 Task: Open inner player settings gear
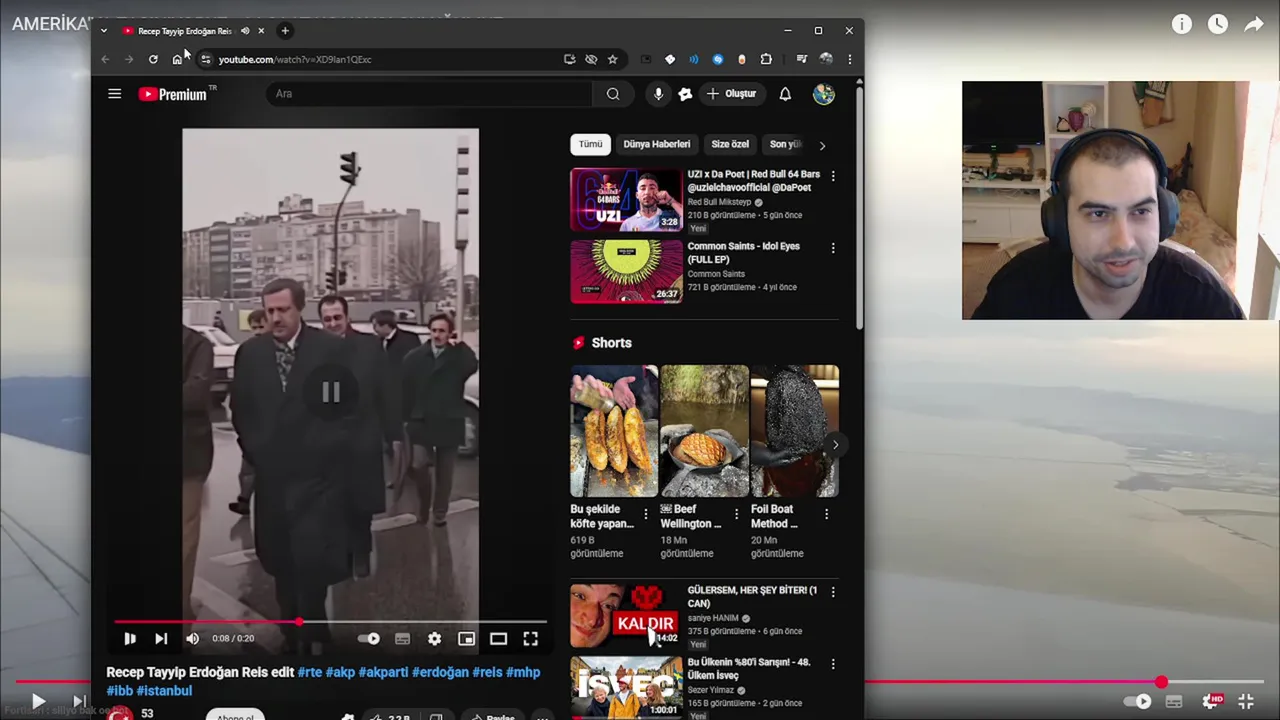[x=434, y=638]
